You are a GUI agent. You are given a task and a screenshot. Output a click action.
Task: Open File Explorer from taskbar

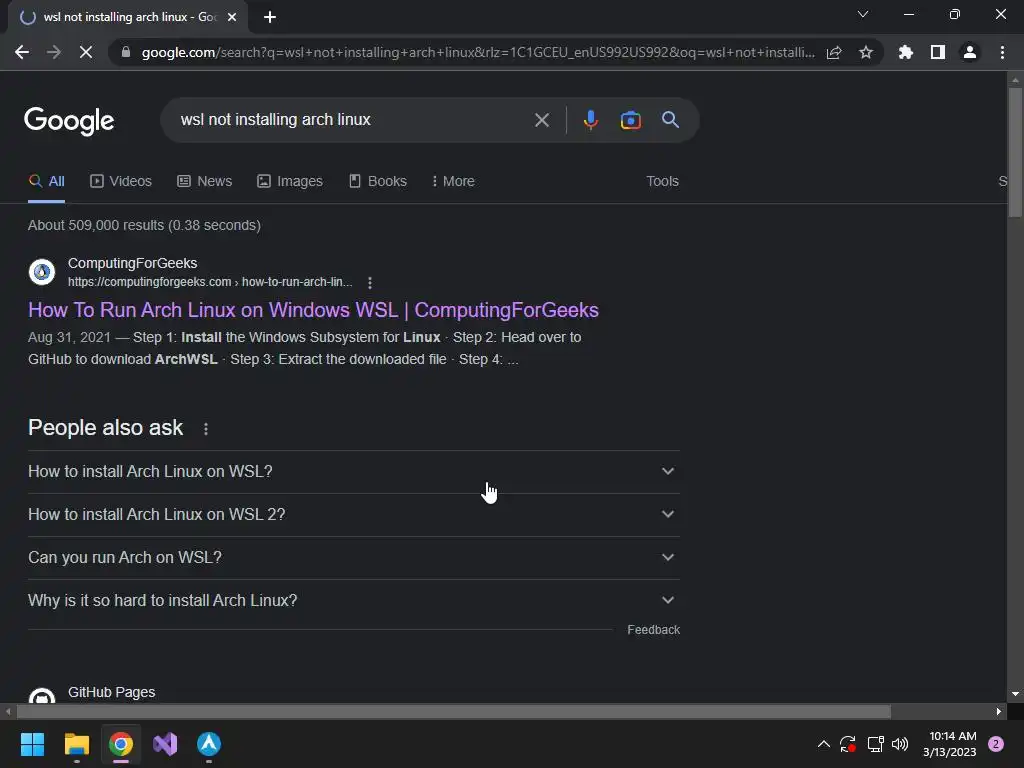pyautogui.click(x=76, y=744)
